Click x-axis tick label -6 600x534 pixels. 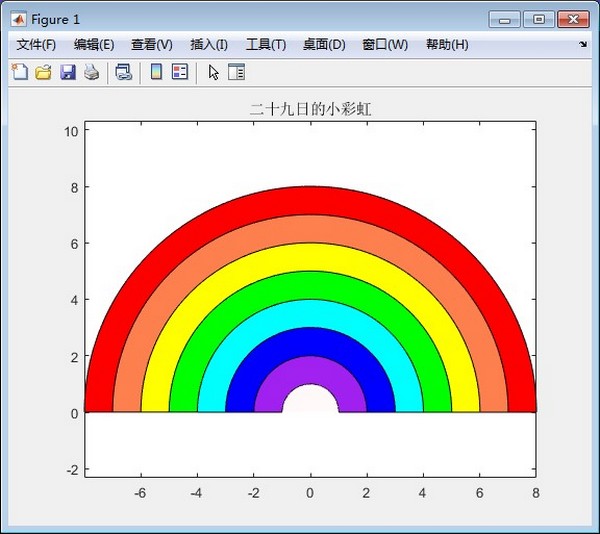click(140, 493)
